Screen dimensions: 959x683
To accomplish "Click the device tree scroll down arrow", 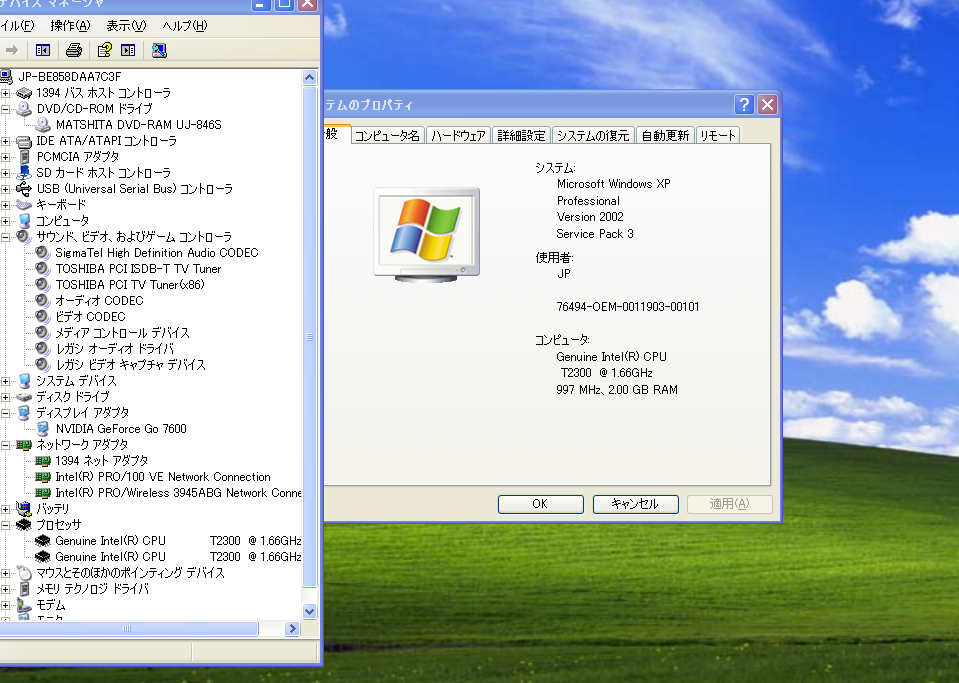I will (309, 611).
